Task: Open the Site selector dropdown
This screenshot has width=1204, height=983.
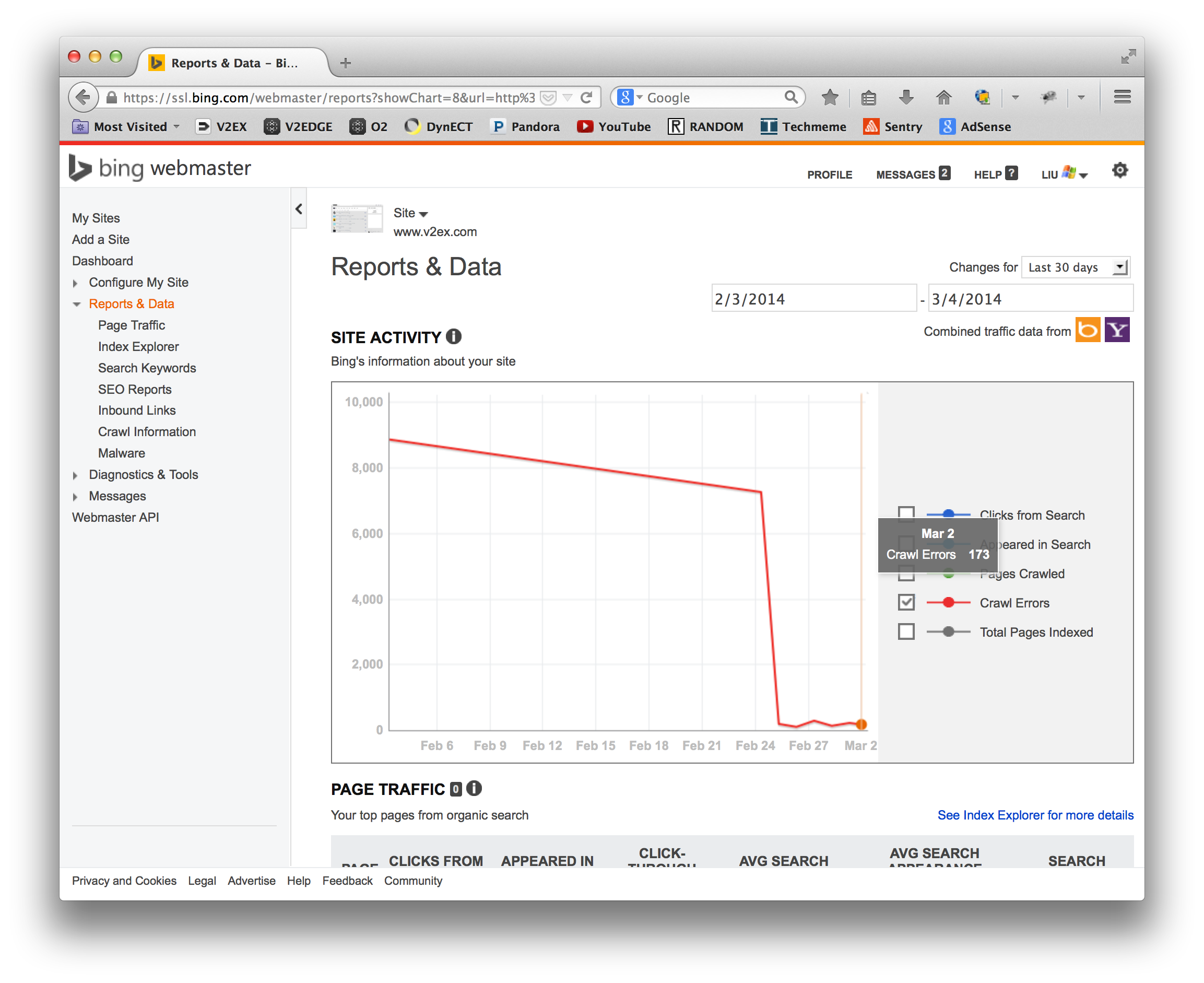Action: click(x=410, y=213)
